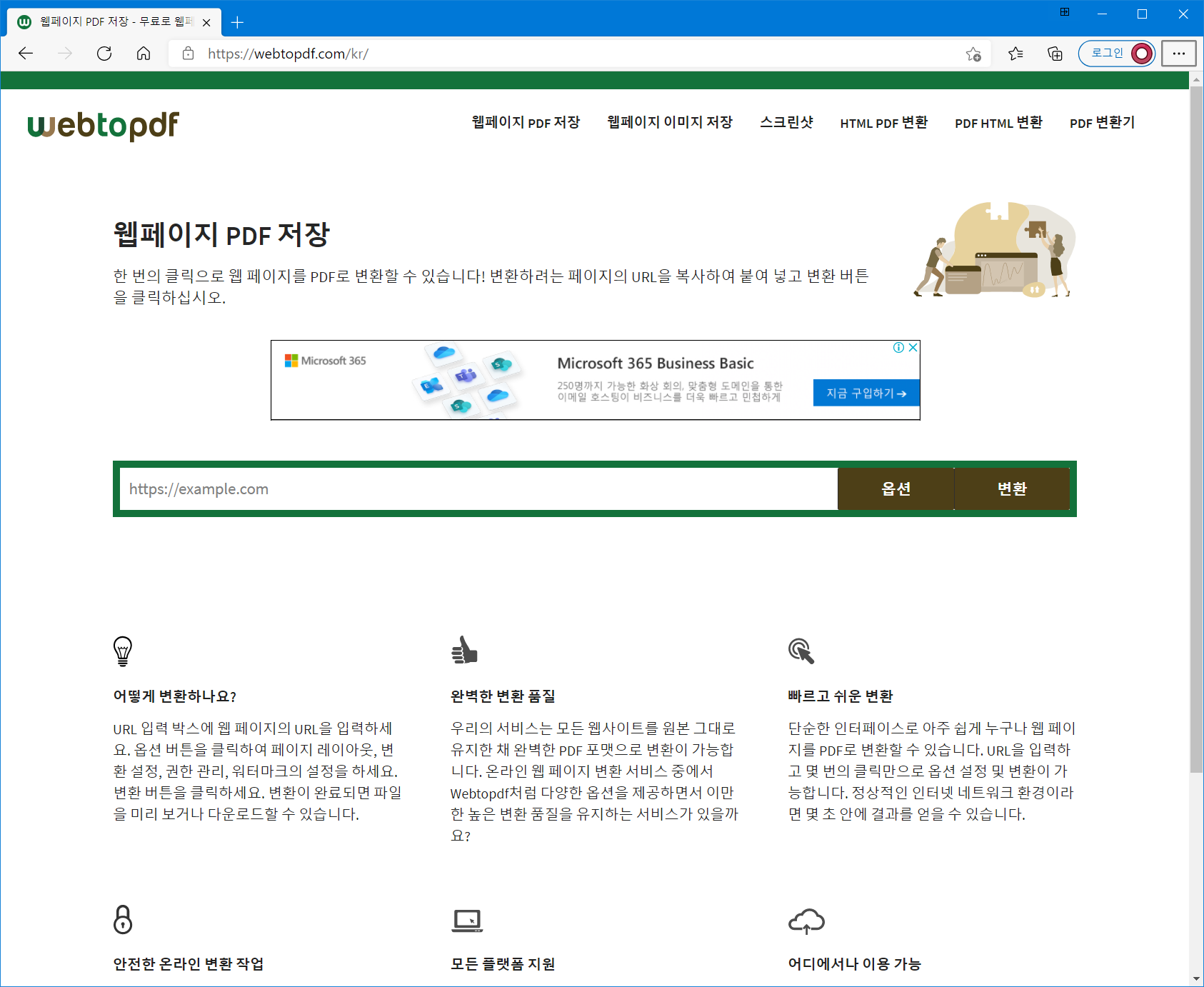Screen dimensions: 1204x987
Task: Click the scrollbar down arrow
Action: [1196, 979]
